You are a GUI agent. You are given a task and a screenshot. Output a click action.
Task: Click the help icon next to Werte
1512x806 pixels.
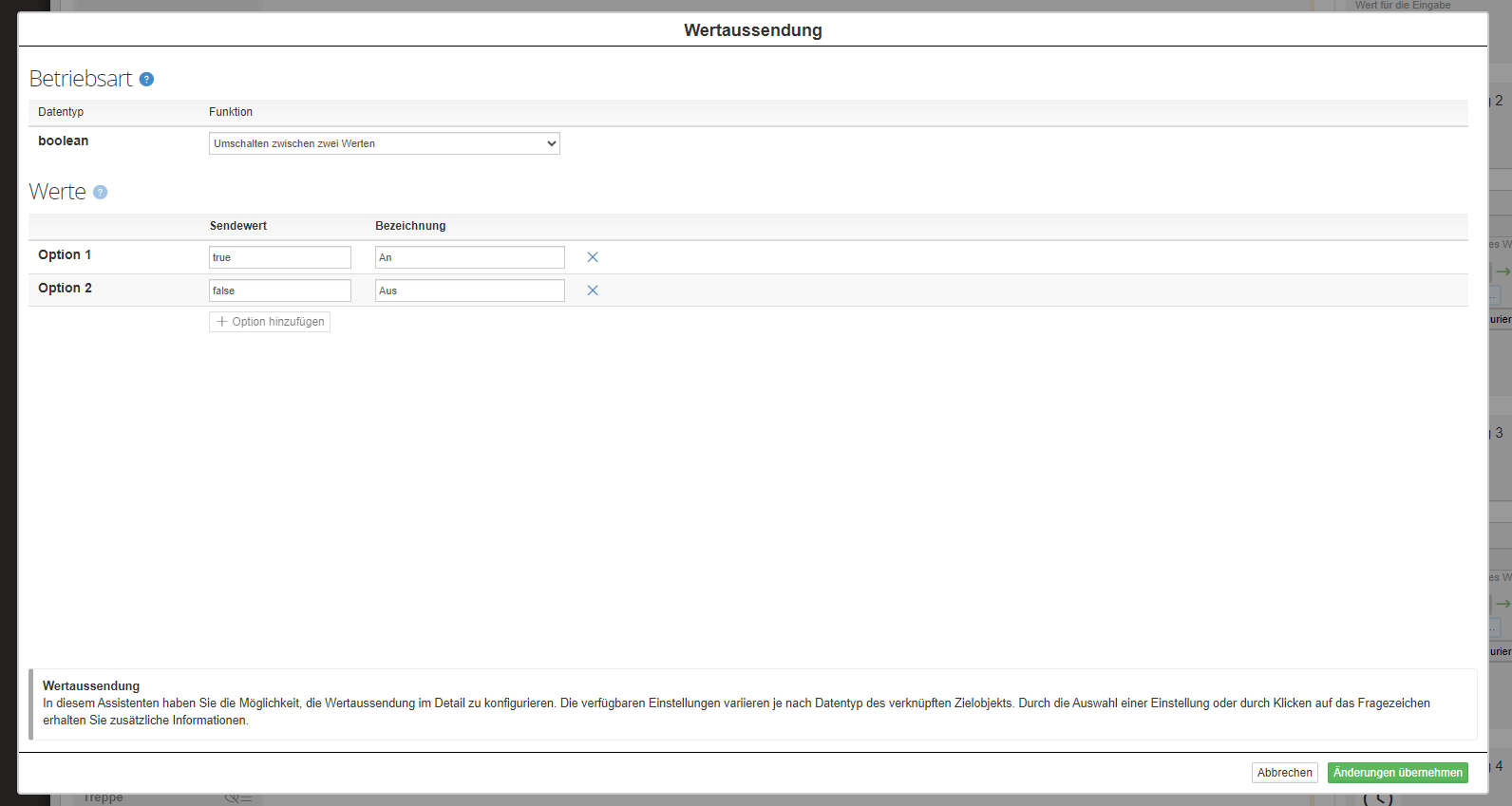click(100, 192)
